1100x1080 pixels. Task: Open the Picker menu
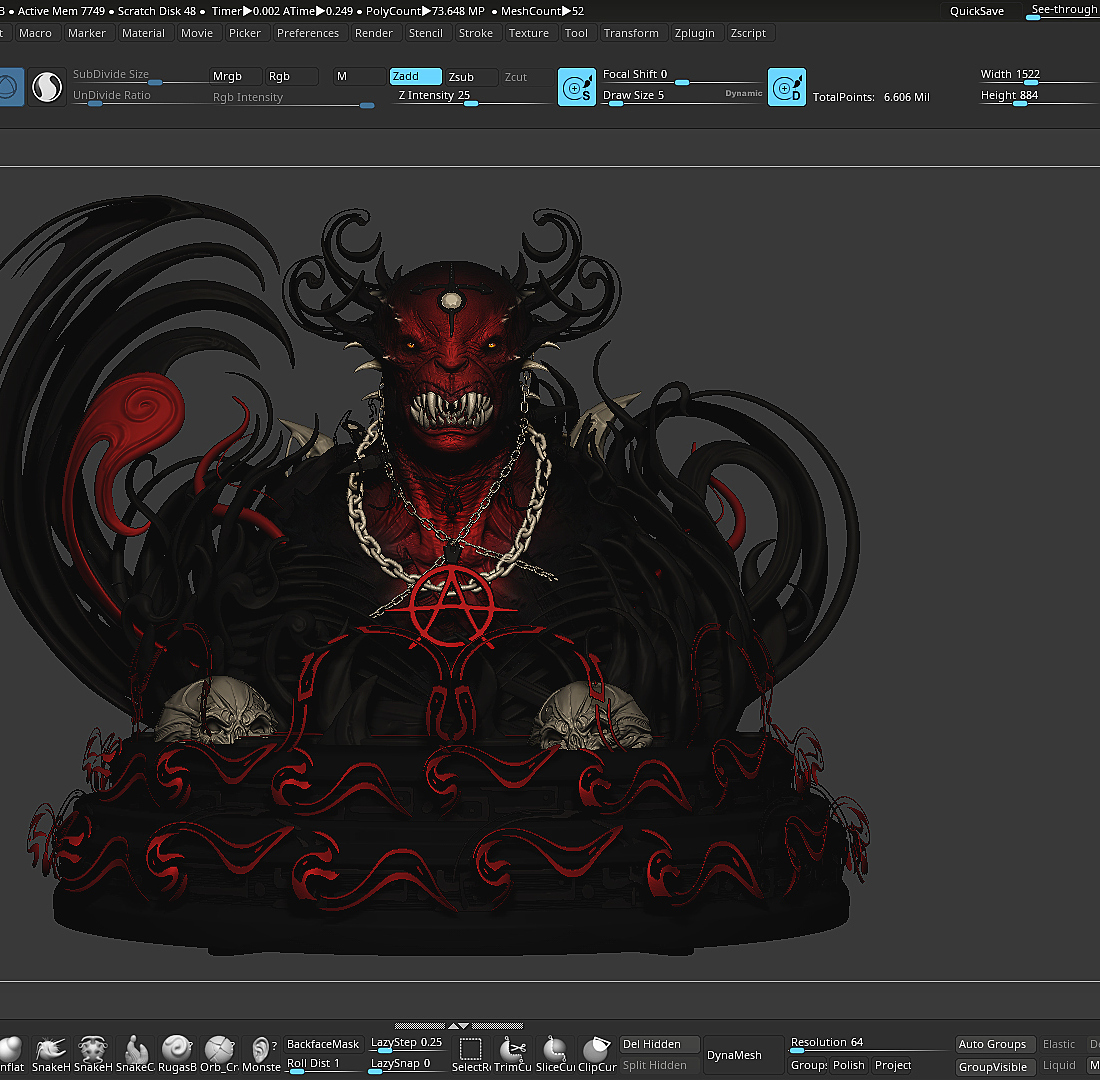coord(244,33)
